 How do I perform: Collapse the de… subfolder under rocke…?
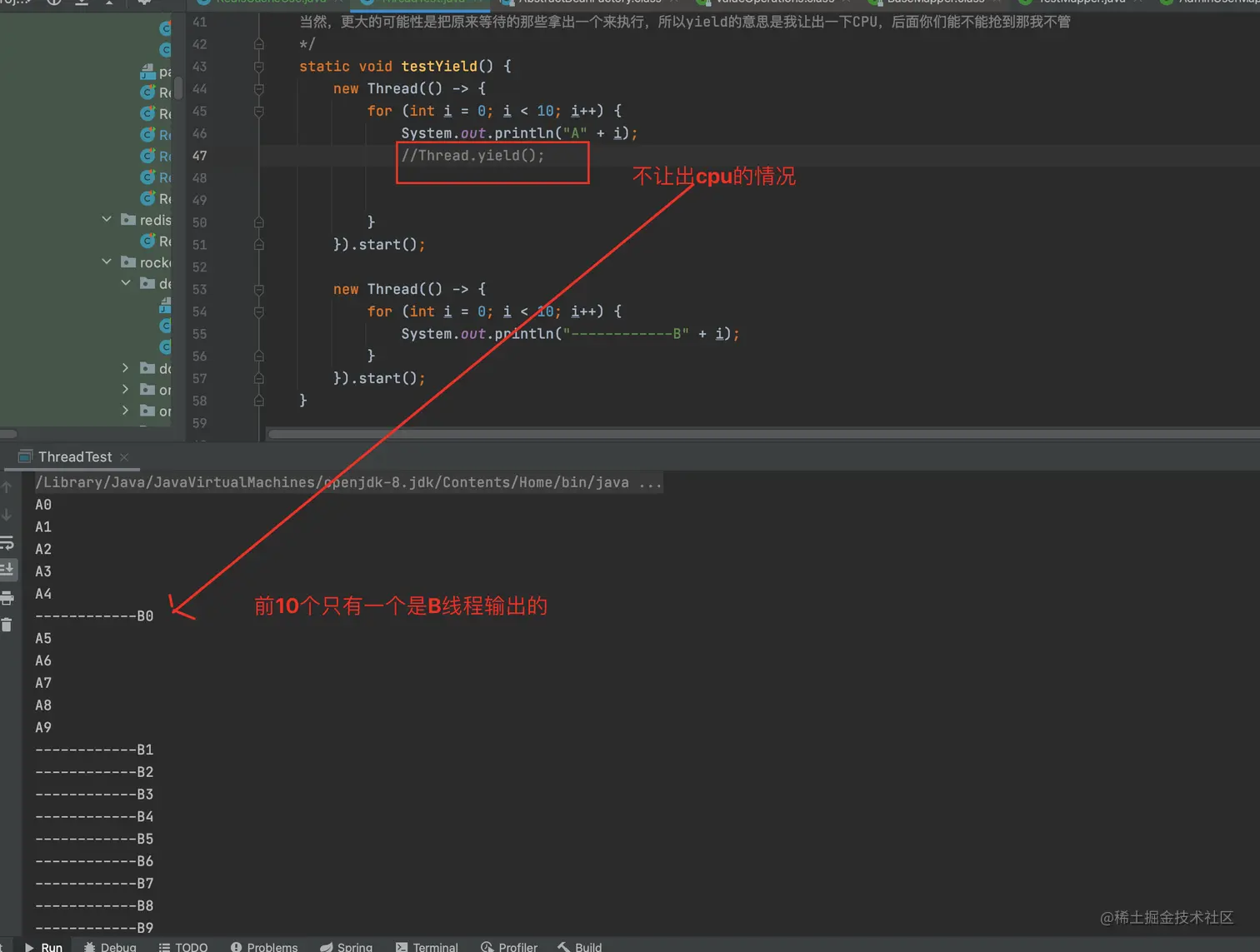click(126, 283)
